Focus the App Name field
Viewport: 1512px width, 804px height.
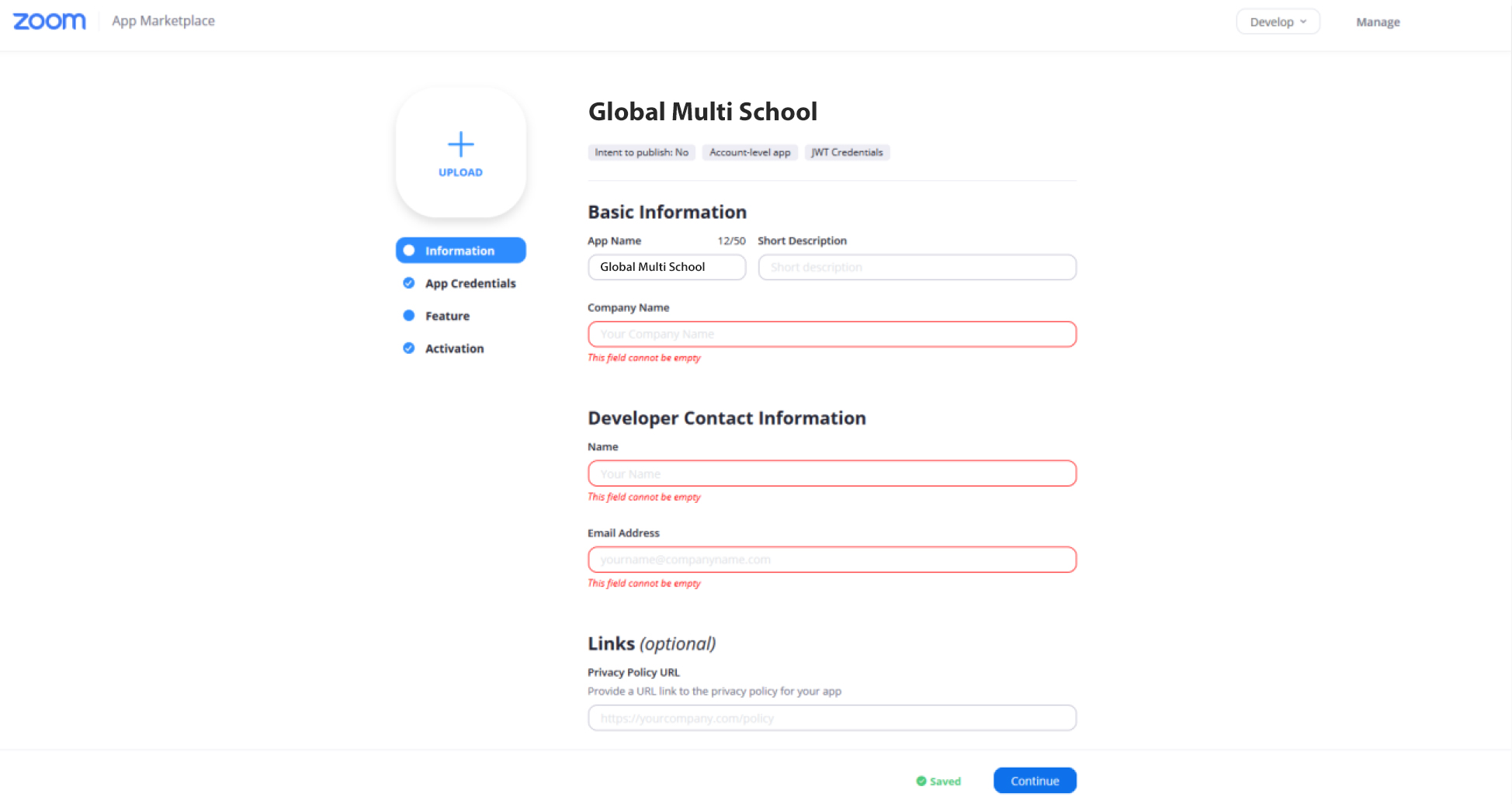coord(667,267)
